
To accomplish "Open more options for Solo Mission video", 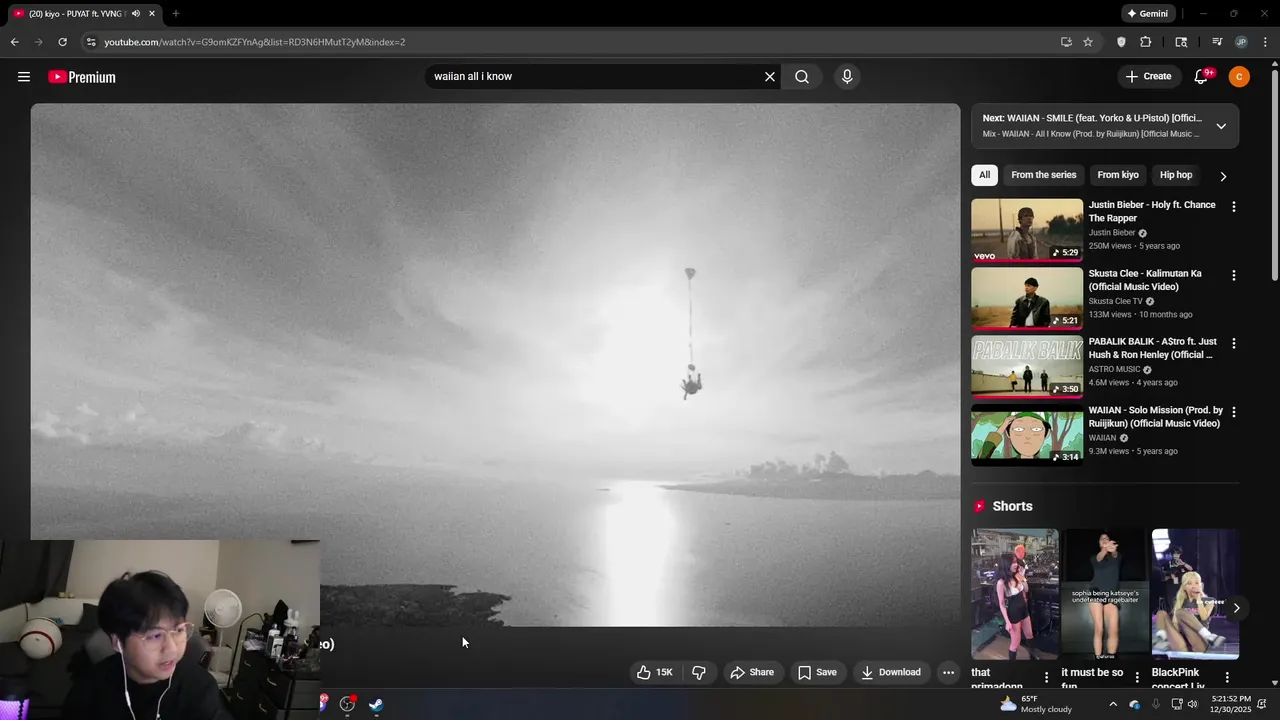I will coord(1233,412).
